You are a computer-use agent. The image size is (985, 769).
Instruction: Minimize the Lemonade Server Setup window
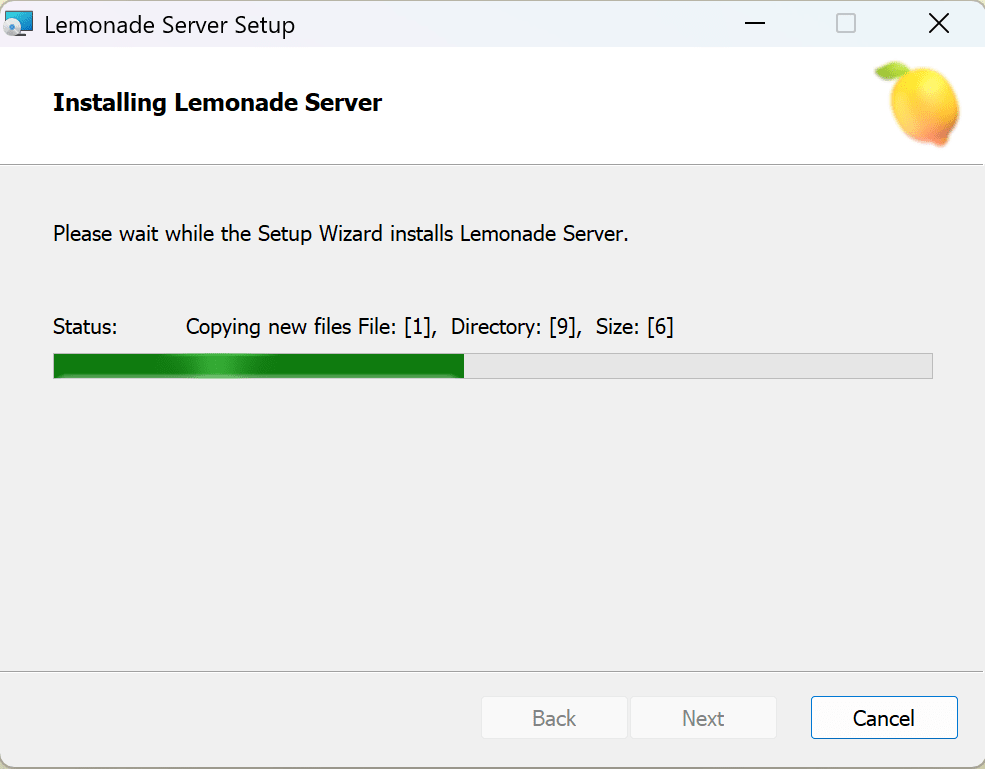[x=753, y=24]
